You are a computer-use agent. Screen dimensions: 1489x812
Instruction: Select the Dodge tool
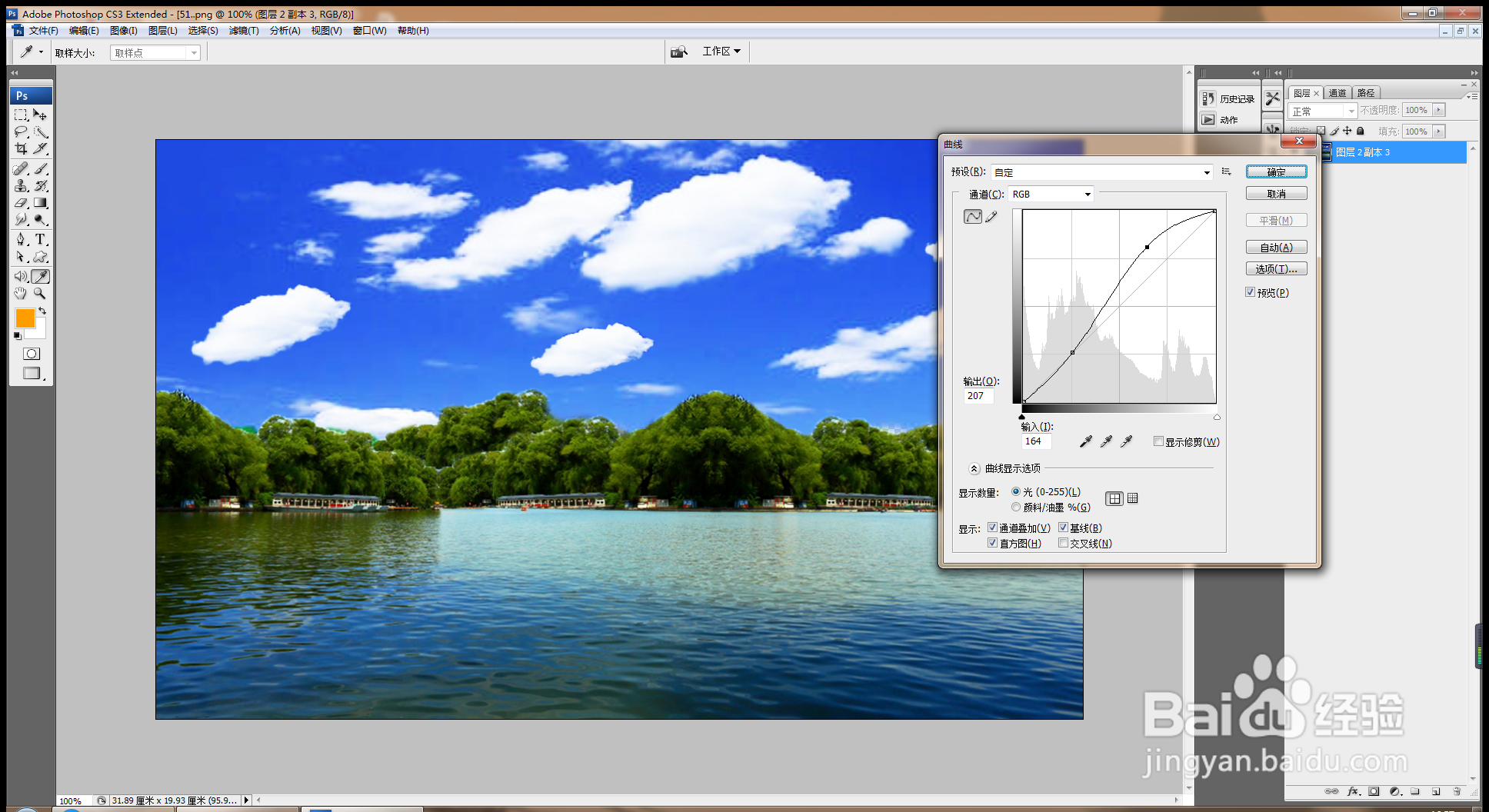coord(41,220)
